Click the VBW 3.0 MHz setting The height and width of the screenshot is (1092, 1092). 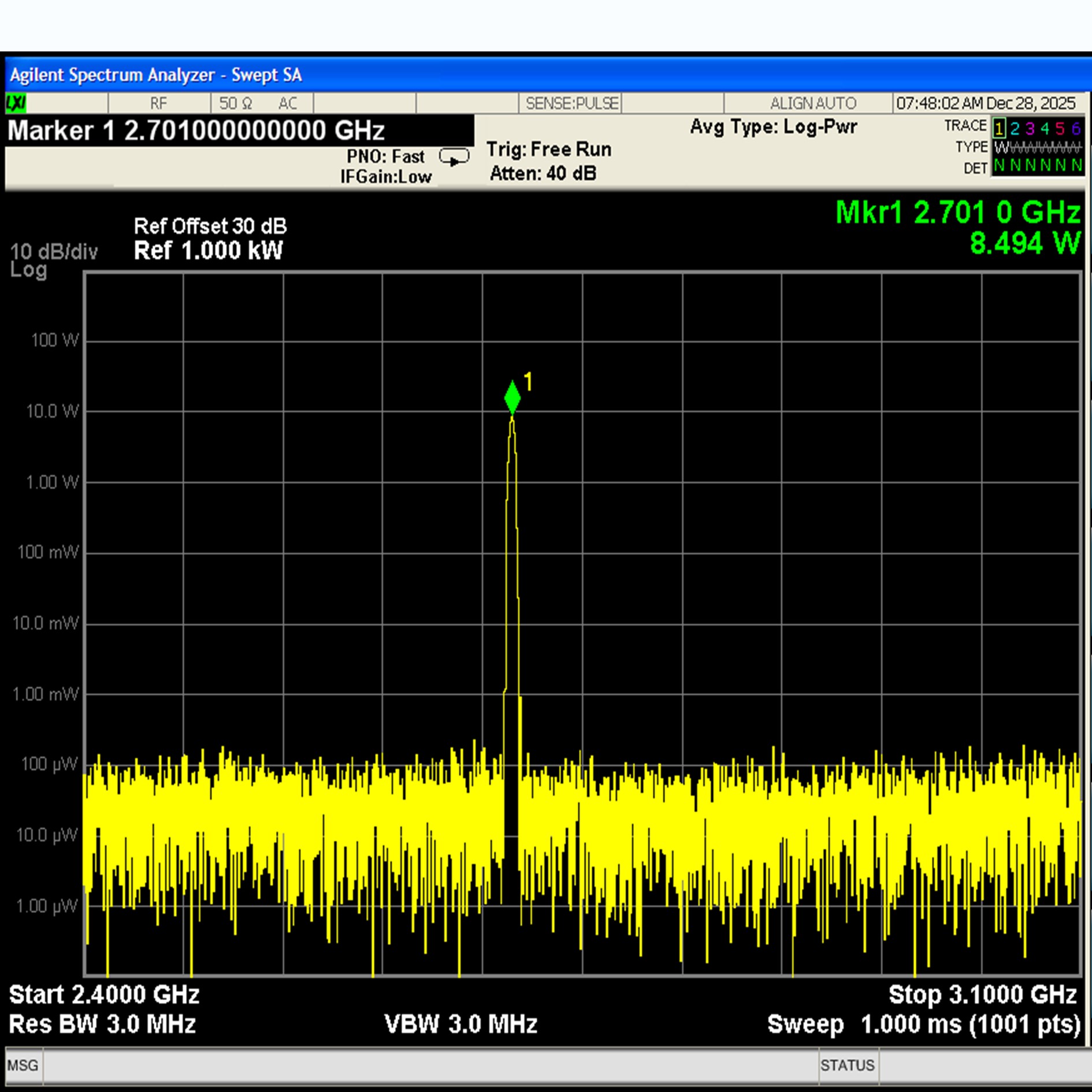[461, 1024]
